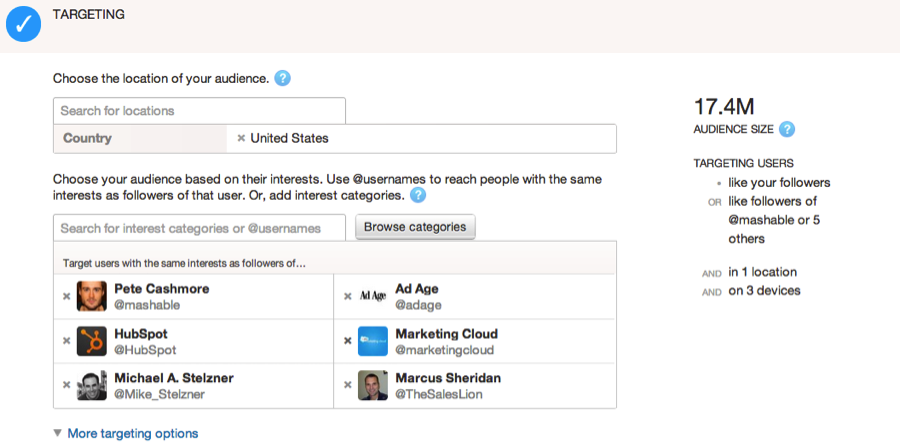Remove HubSpot from targeted users
This screenshot has width=900, height=443.
pos(67,341)
